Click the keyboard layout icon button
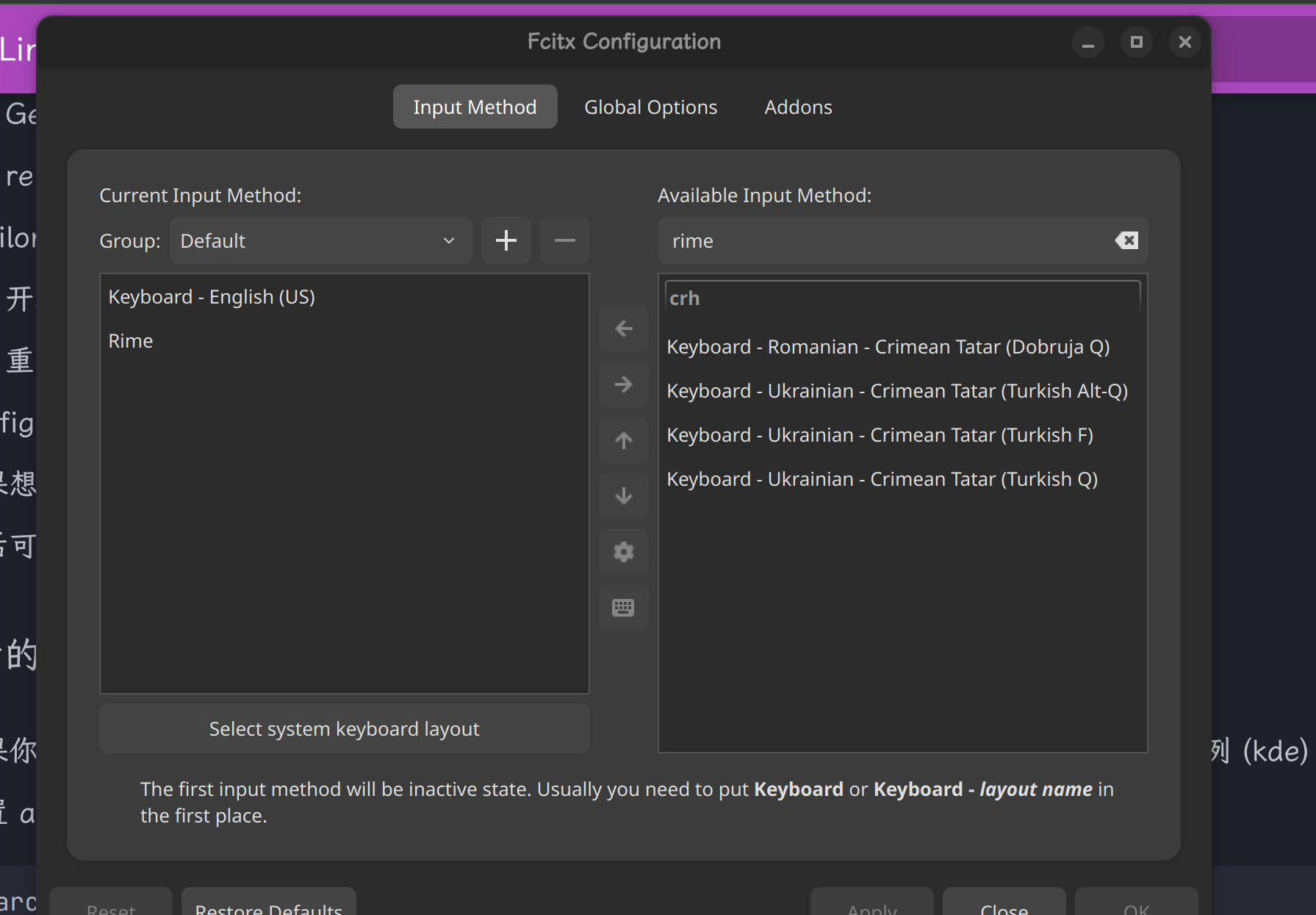The image size is (1316, 915). [x=623, y=608]
